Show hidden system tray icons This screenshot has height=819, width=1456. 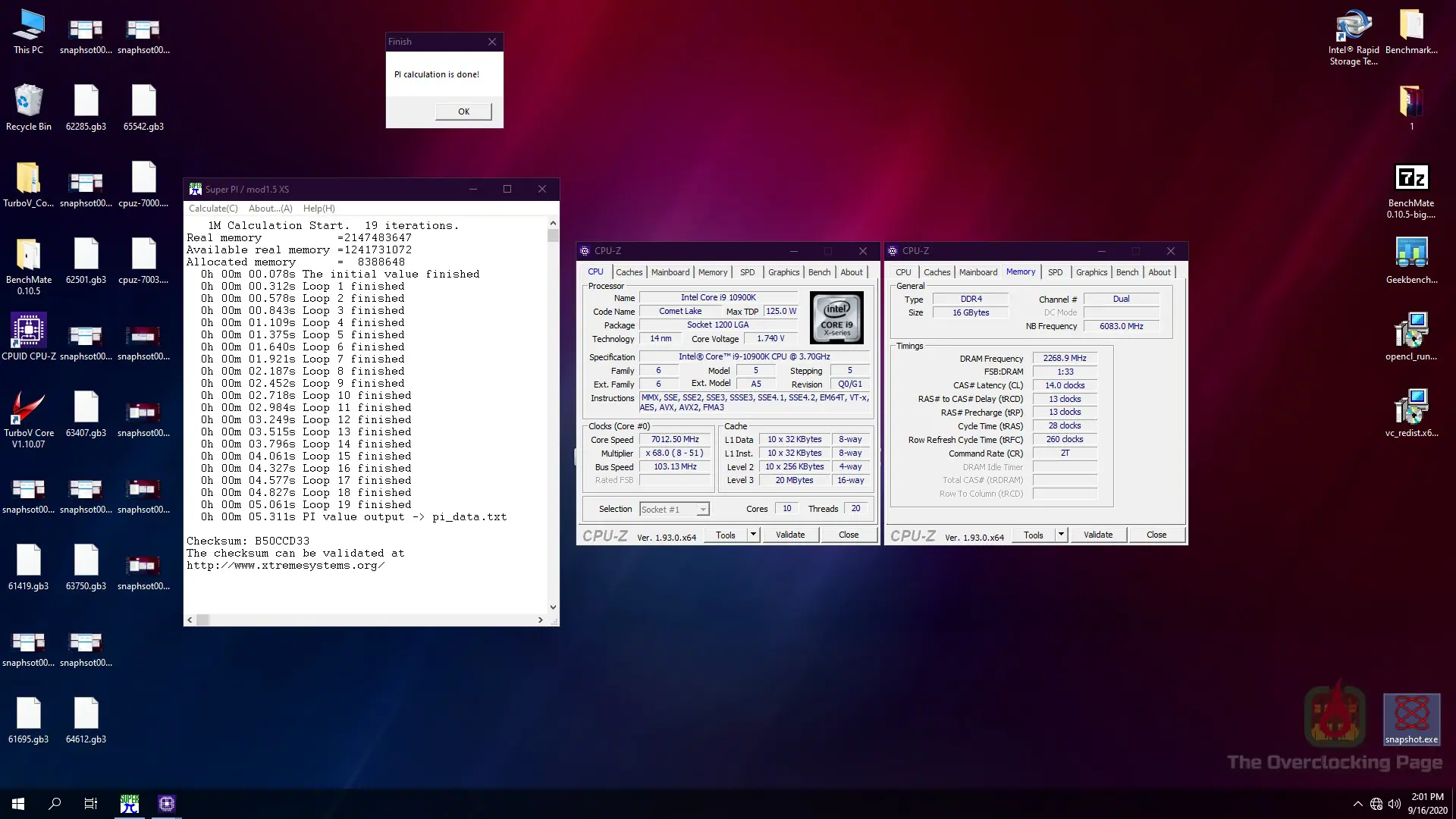tap(1357, 804)
